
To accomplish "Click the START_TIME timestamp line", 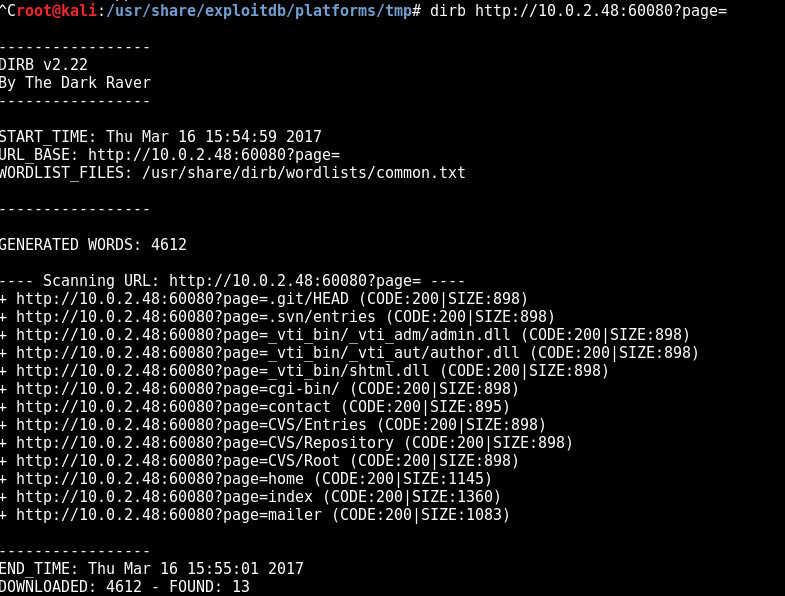I will click(161, 137).
